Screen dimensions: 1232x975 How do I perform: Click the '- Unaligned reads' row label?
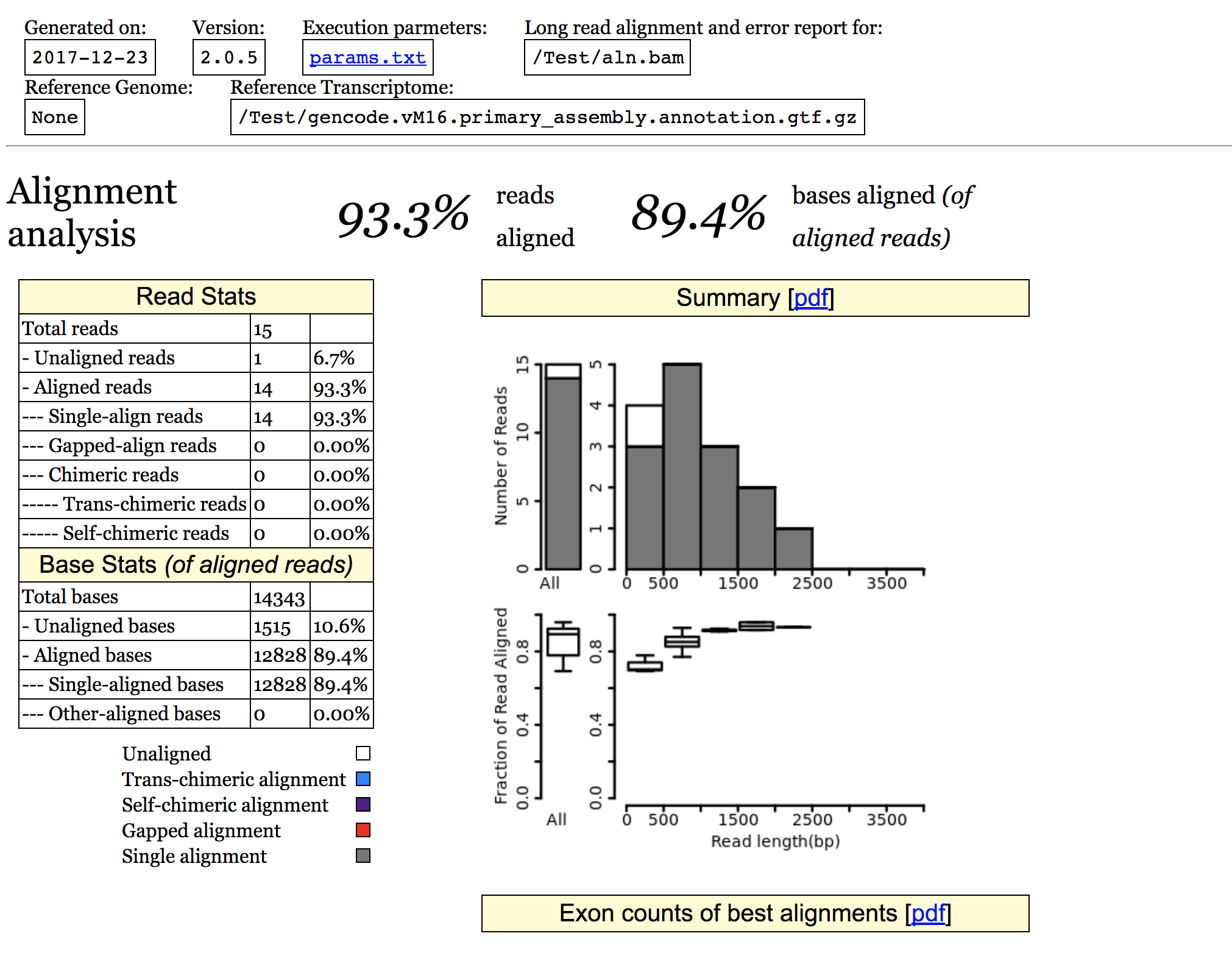click(99, 358)
